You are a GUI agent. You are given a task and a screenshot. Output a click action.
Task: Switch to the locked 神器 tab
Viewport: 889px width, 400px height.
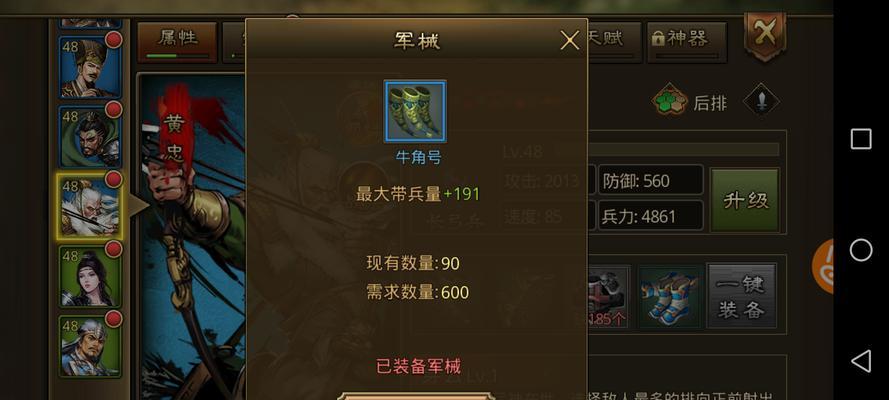click(x=687, y=41)
